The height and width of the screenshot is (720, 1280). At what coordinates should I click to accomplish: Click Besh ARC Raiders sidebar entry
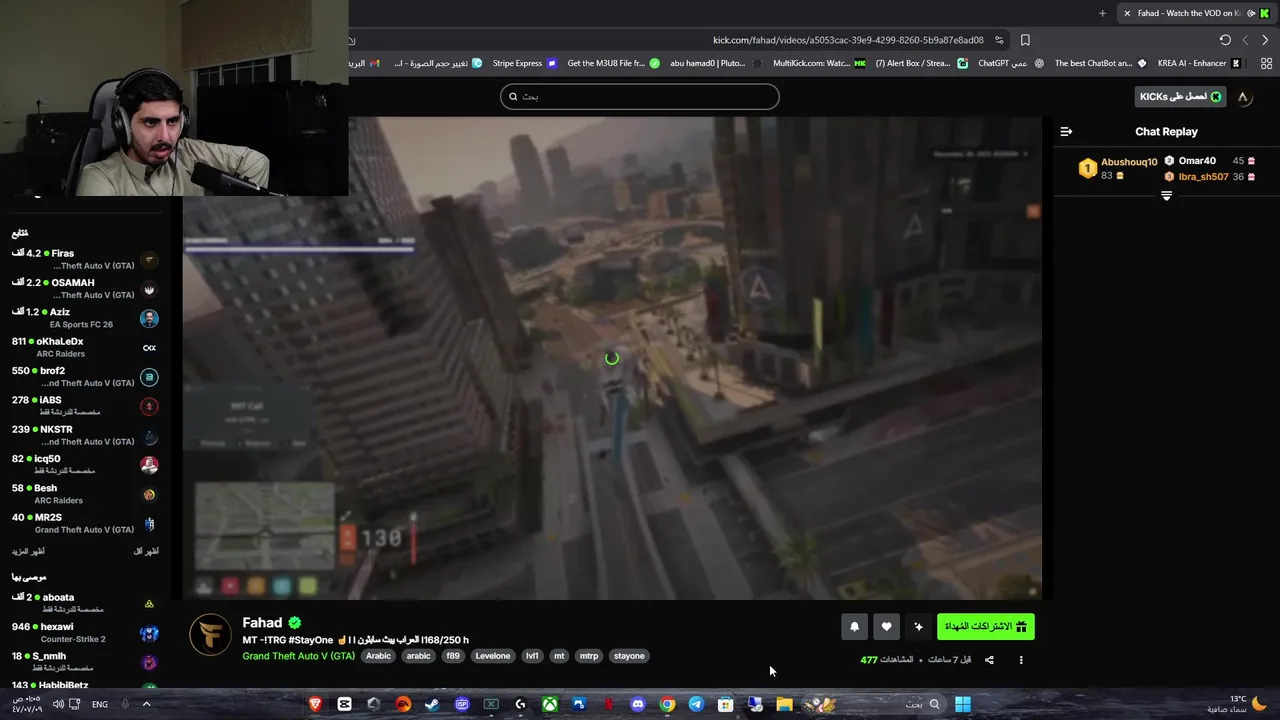(x=85, y=494)
